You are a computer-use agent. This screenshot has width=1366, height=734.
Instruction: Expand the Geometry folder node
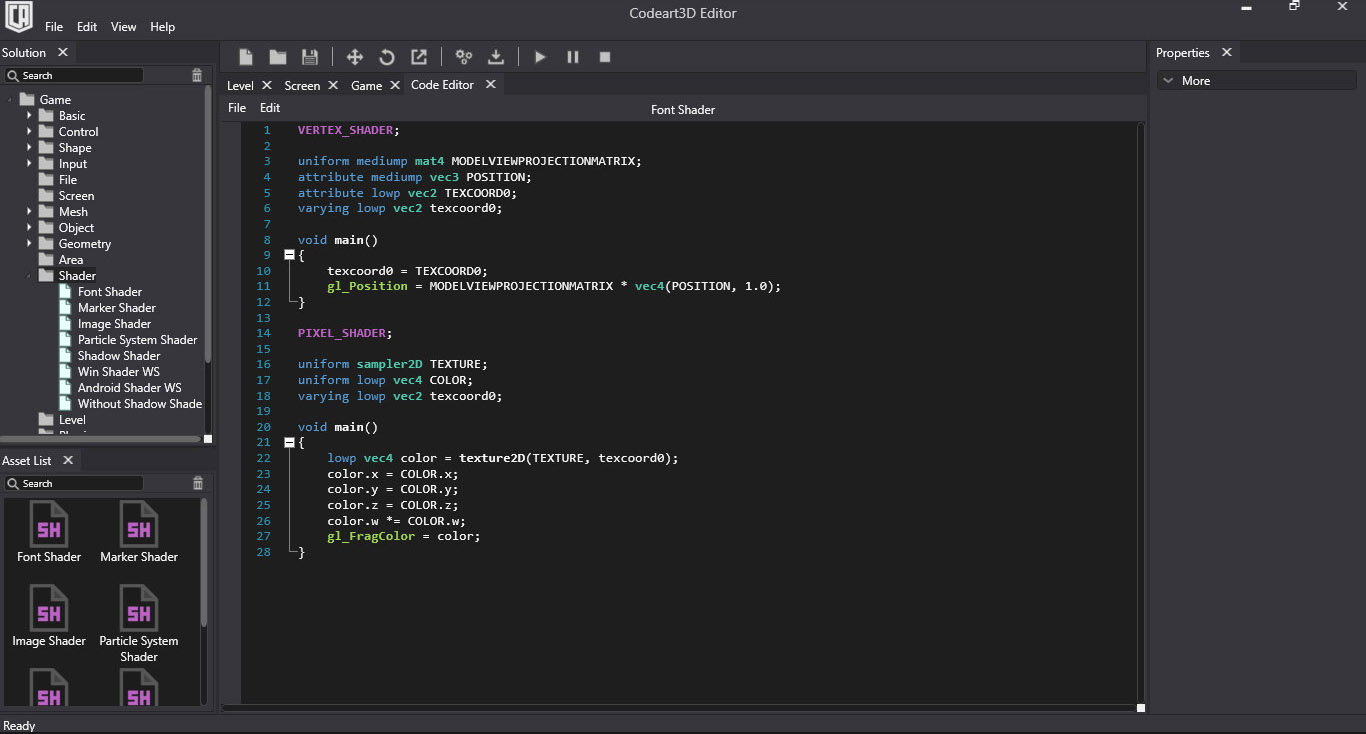(x=30, y=244)
